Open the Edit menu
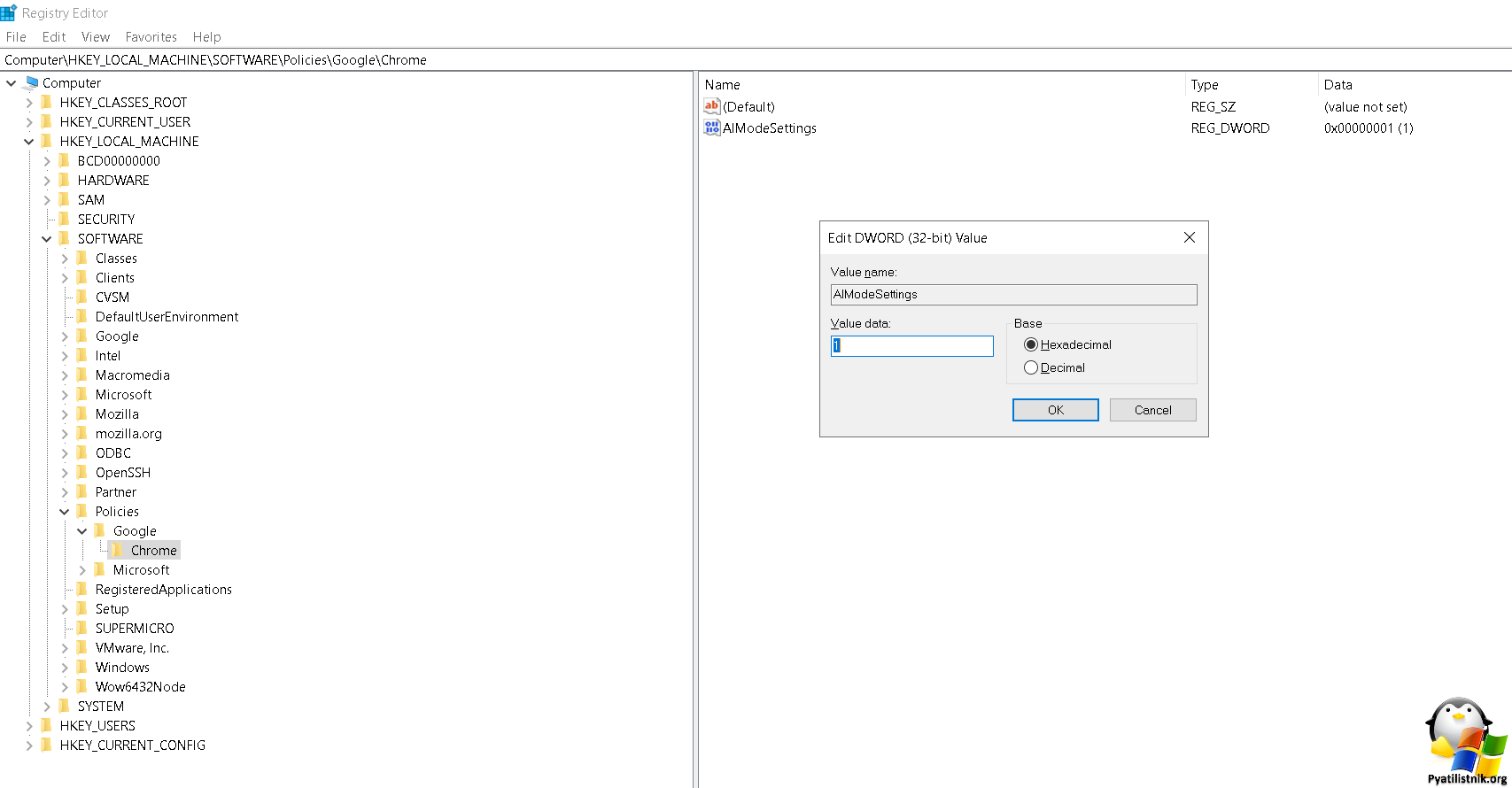1512x788 pixels. (x=54, y=37)
